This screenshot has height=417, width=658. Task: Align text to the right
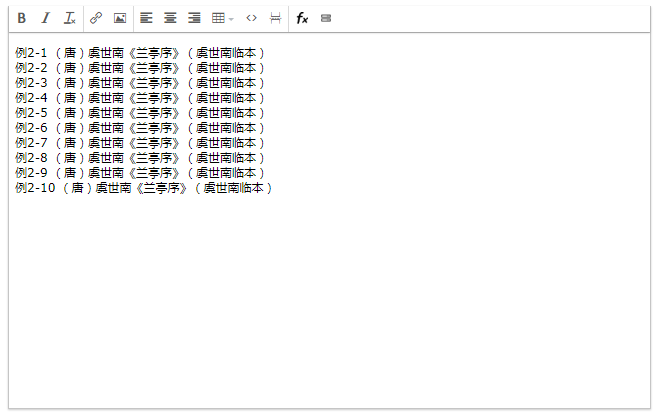pyautogui.click(x=194, y=18)
